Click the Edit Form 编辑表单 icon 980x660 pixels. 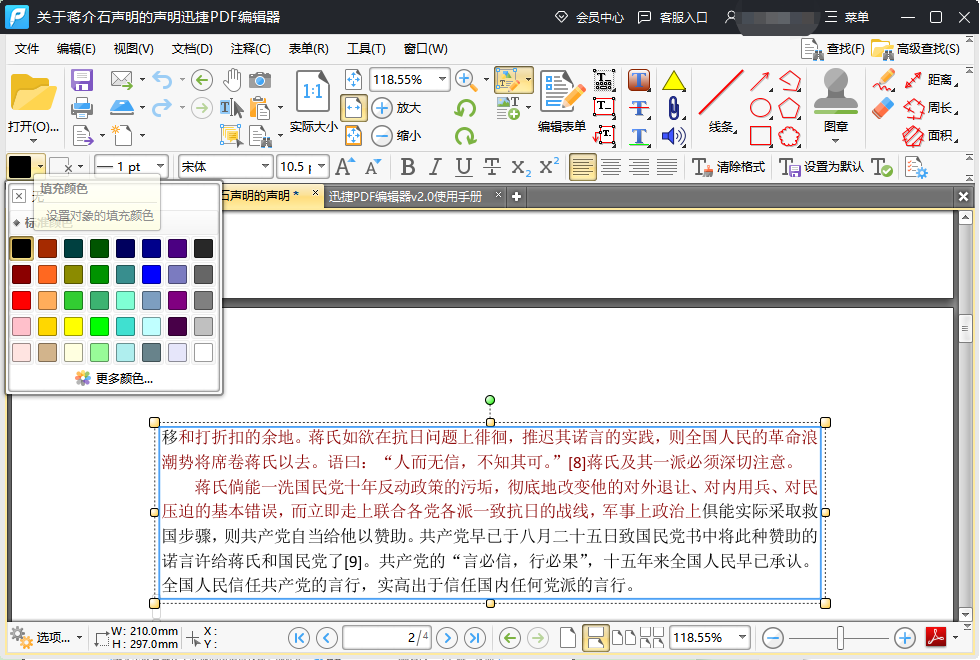pyautogui.click(x=562, y=100)
